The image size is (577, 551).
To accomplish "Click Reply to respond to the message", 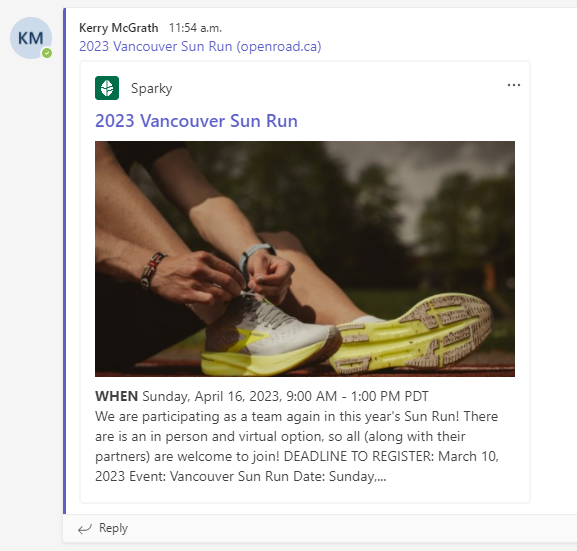I will (113, 528).
